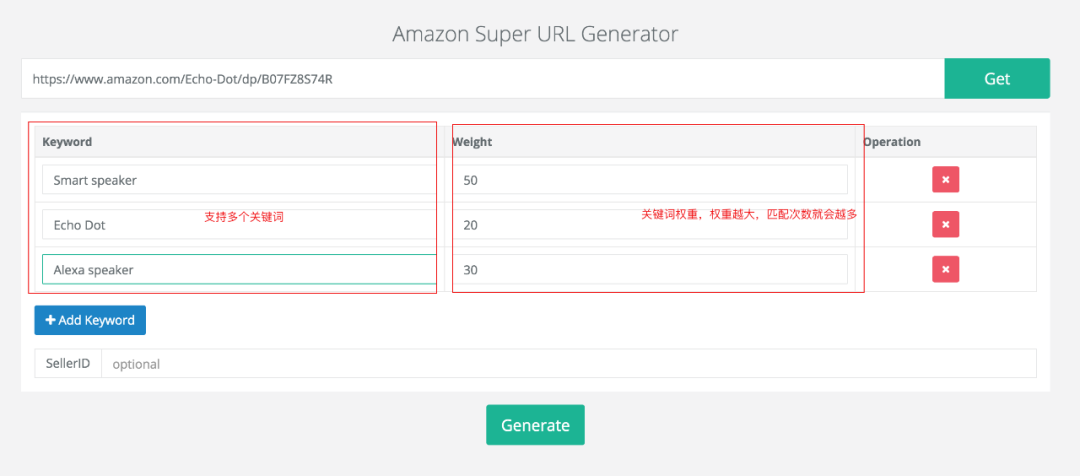Screen dimensions: 1080x476
Task: Click the Keyword column header
Action: (x=67, y=142)
